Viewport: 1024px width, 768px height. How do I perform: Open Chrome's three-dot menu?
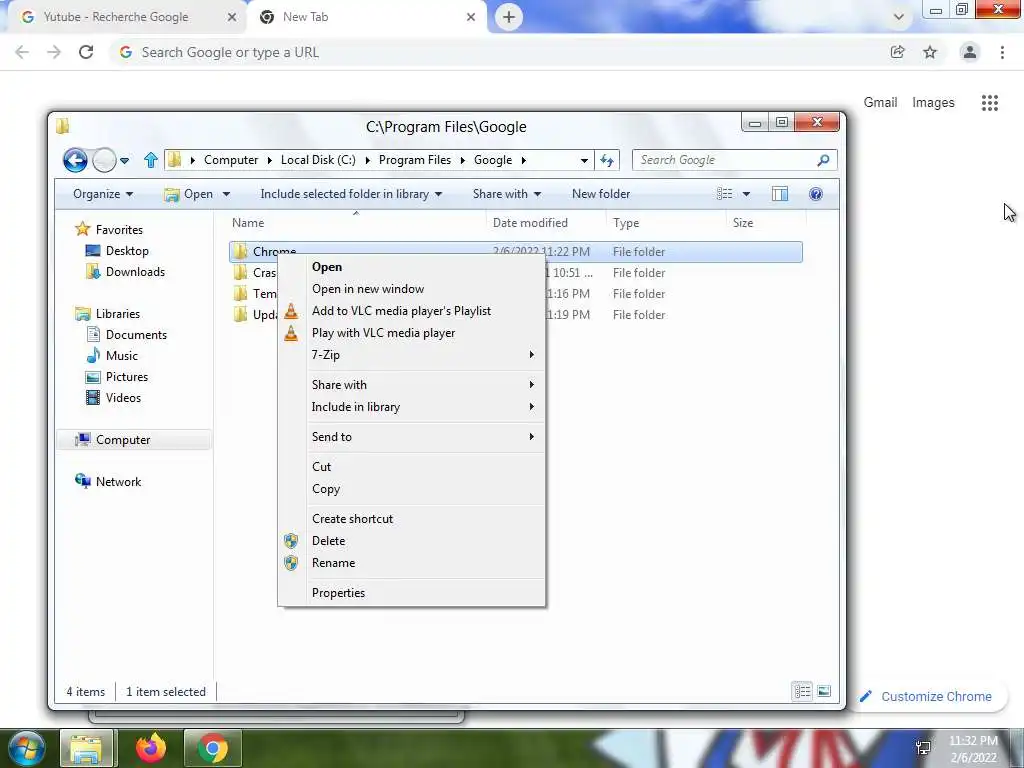(x=1002, y=52)
